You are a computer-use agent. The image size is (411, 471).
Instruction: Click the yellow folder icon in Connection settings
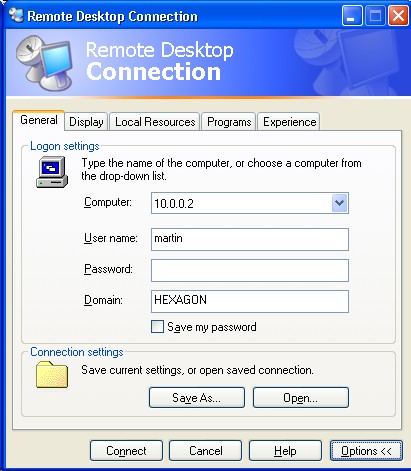tap(52, 374)
